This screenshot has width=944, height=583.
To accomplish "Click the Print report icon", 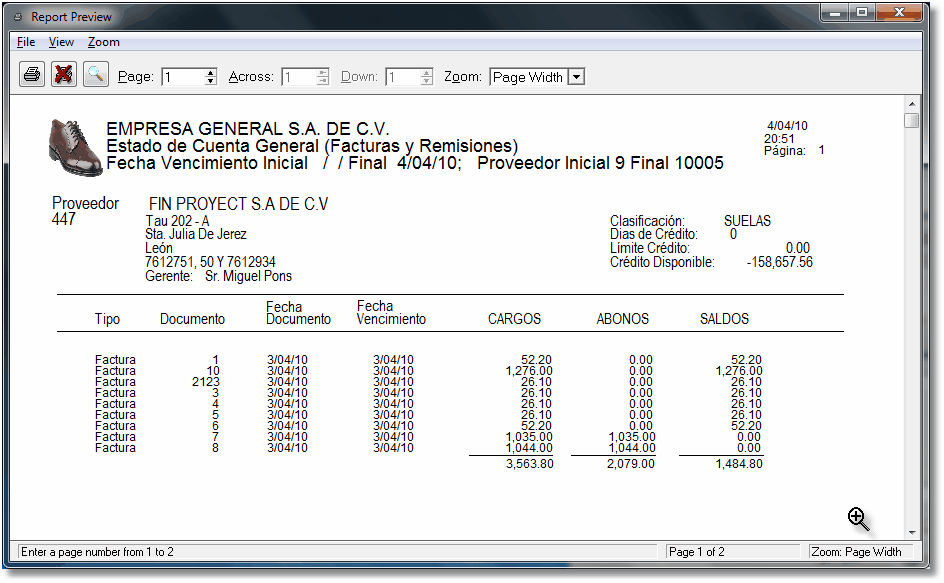I will [x=32, y=74].
